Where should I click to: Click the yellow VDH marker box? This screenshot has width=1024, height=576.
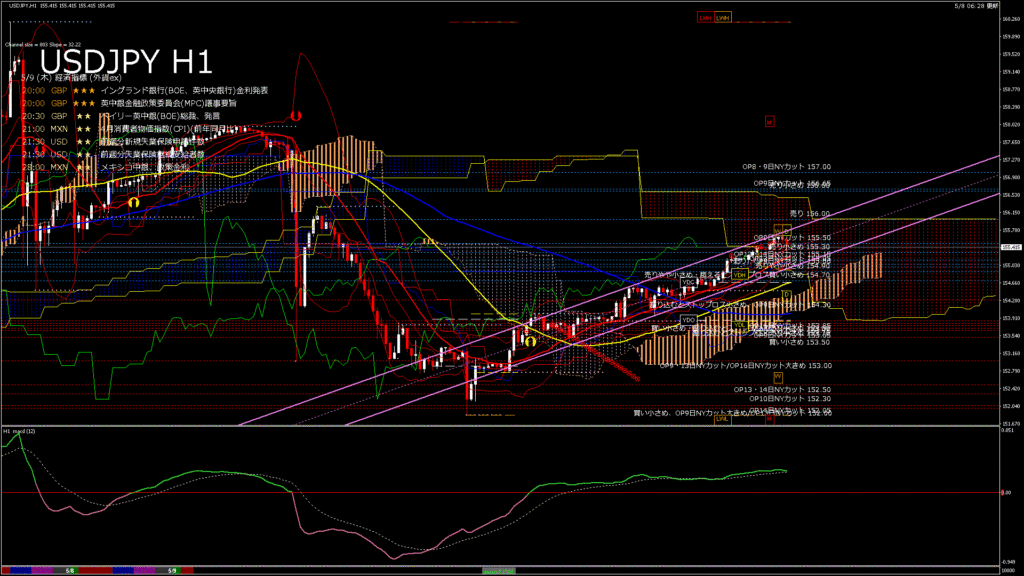739,274
